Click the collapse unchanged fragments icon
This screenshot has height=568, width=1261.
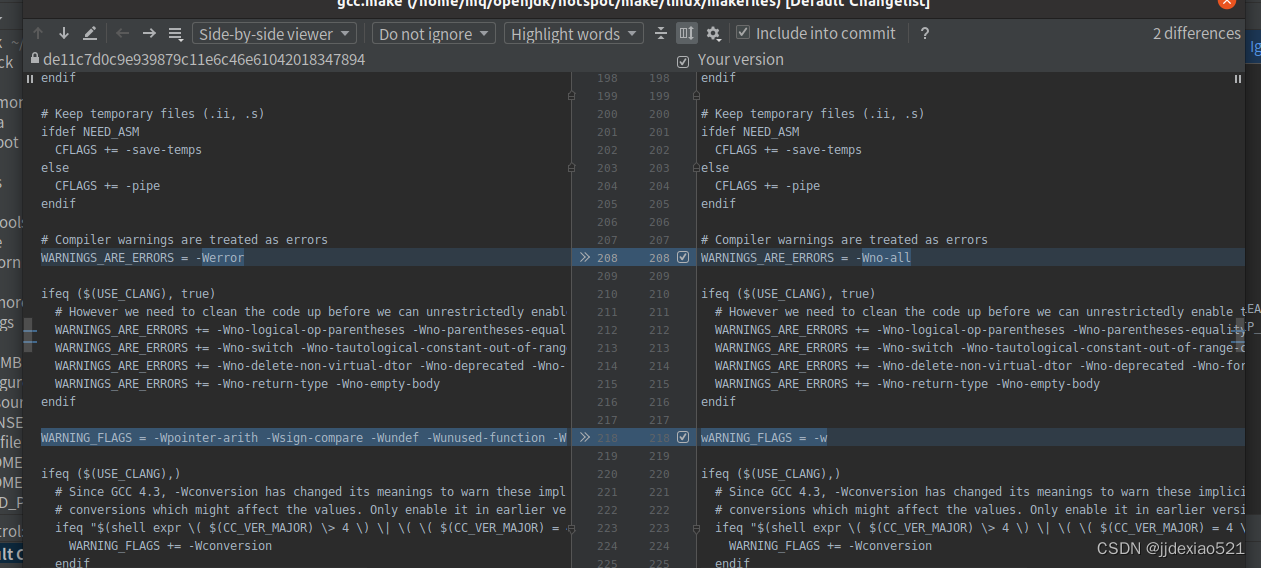pos(661,33)
